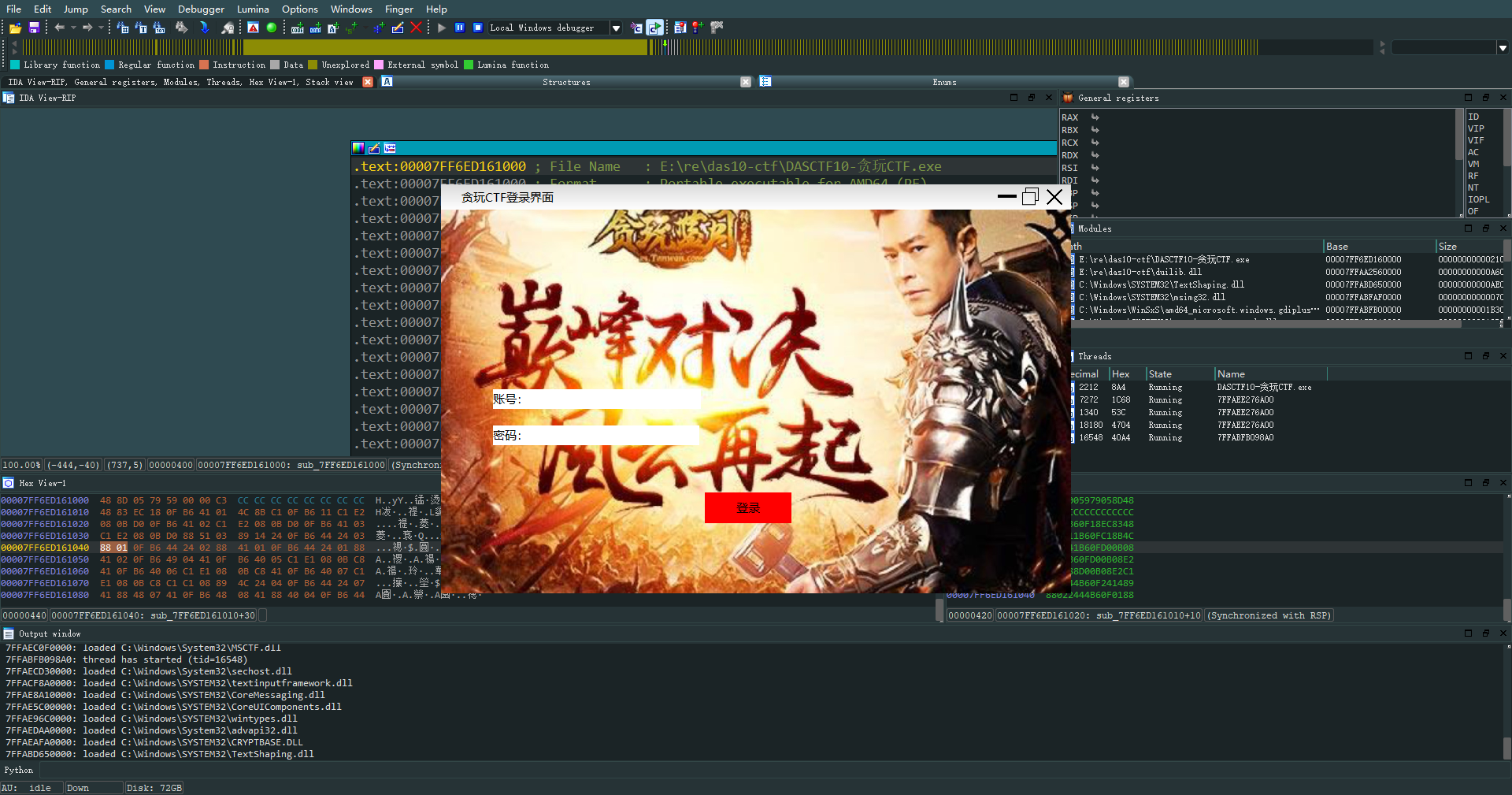Start the process with the play button
The width and height of the screenshot is (1512, 795).
442,28
